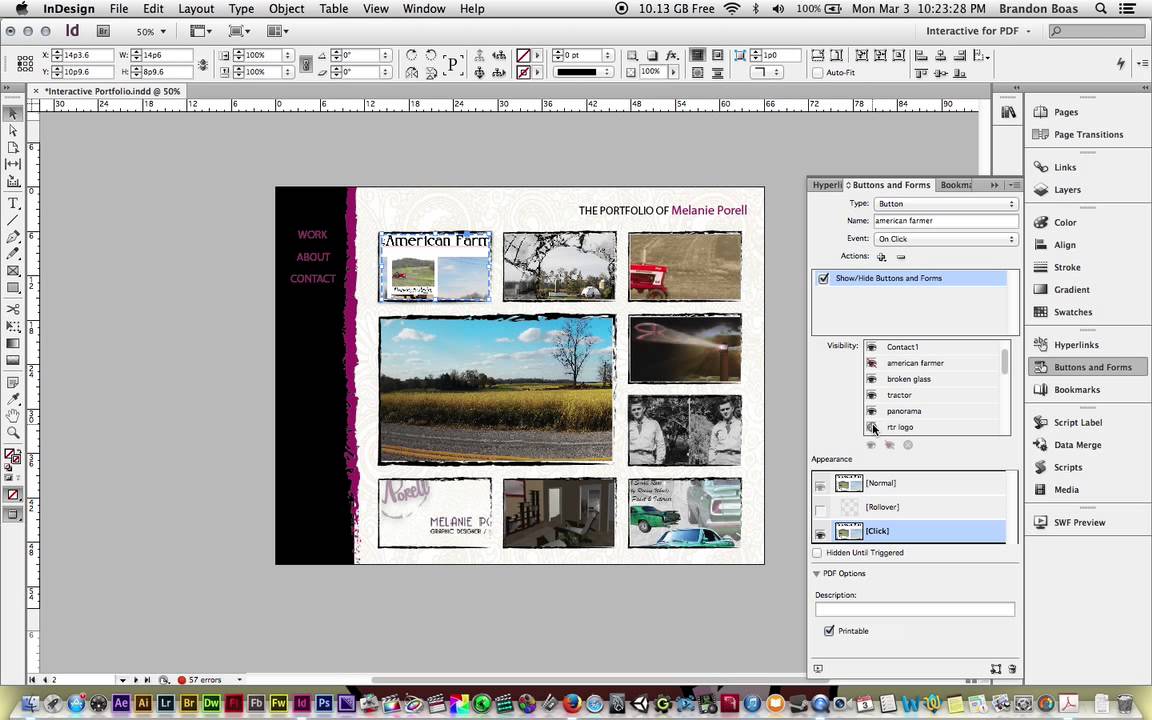
Task: Open the 50% zoom level dropdown
Action: [x=151, y=32]
